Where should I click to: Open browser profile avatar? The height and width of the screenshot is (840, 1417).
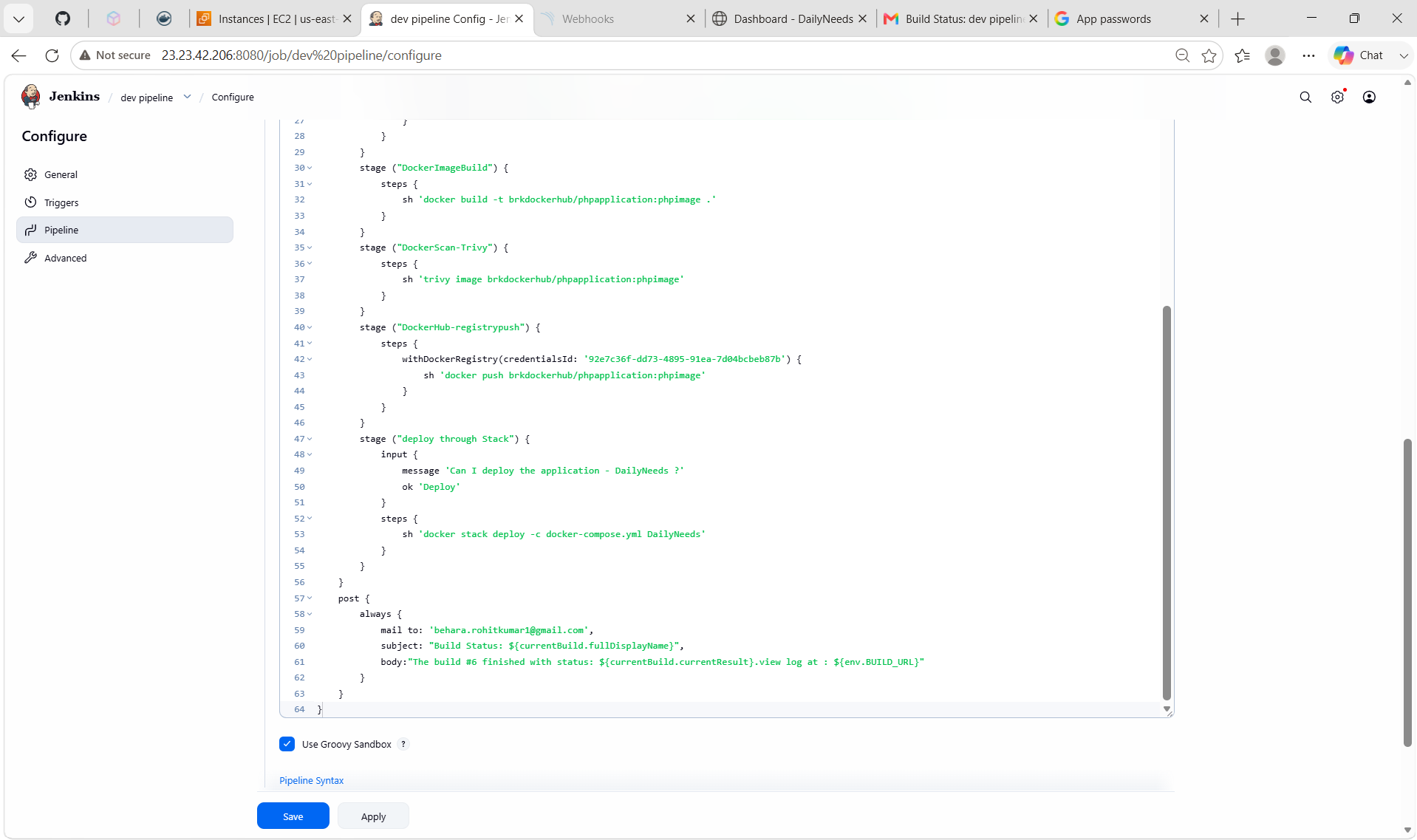click(x=1275, y=55)
